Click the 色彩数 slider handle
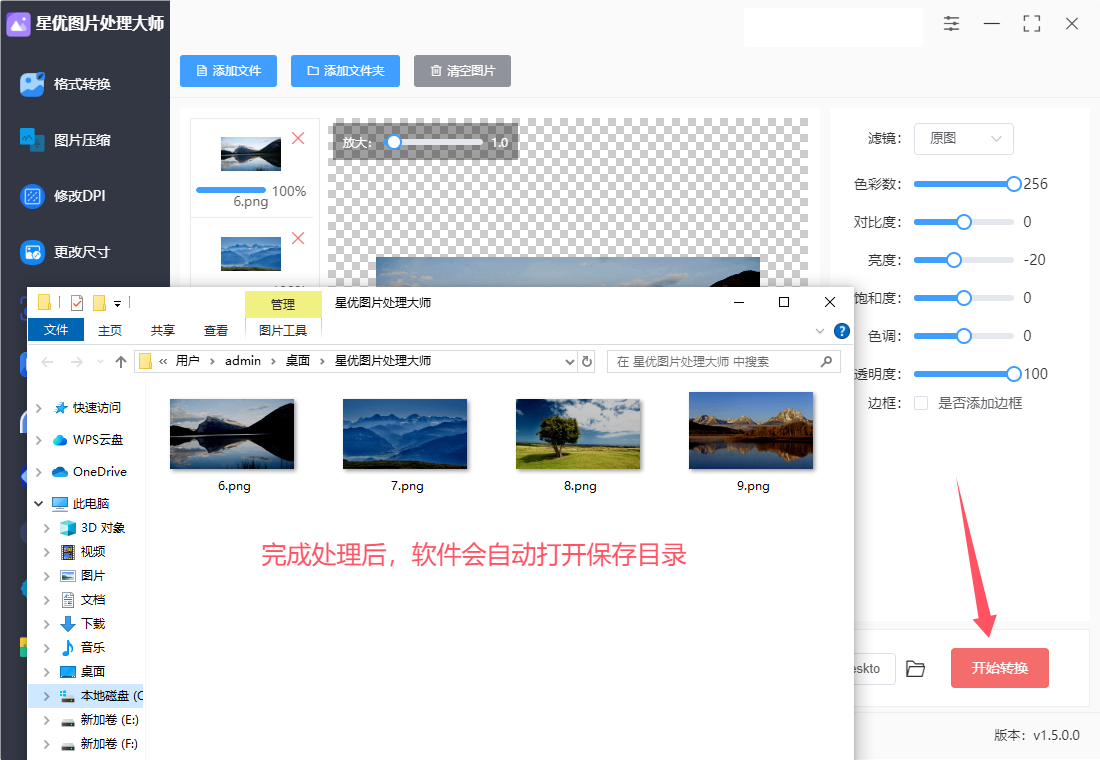 click(x=1013, y=184)
